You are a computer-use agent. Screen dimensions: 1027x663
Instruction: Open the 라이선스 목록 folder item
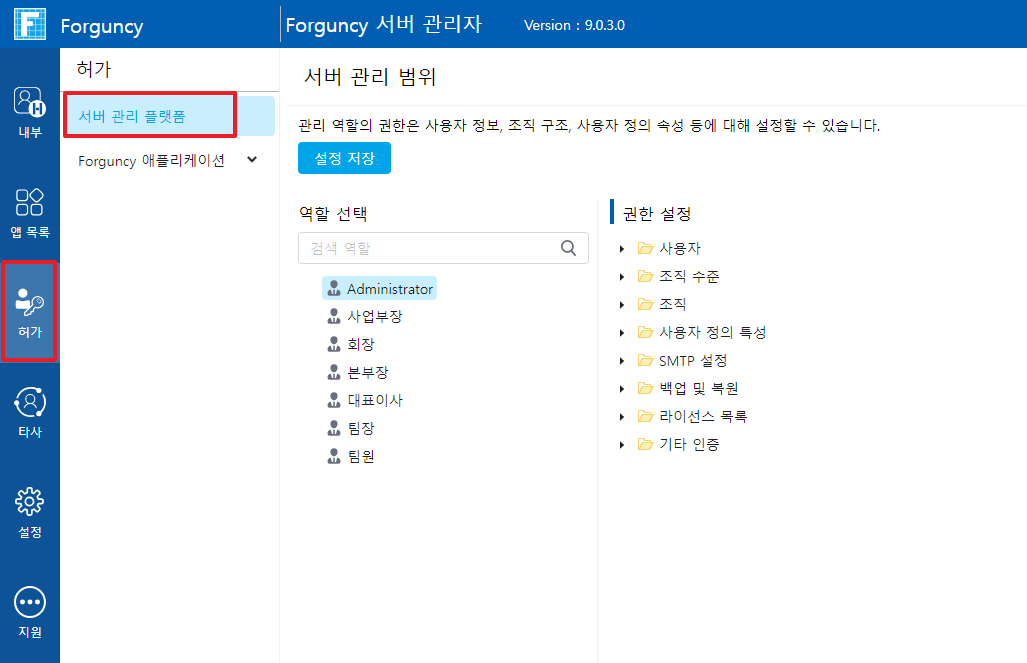(x=702, y=416)
